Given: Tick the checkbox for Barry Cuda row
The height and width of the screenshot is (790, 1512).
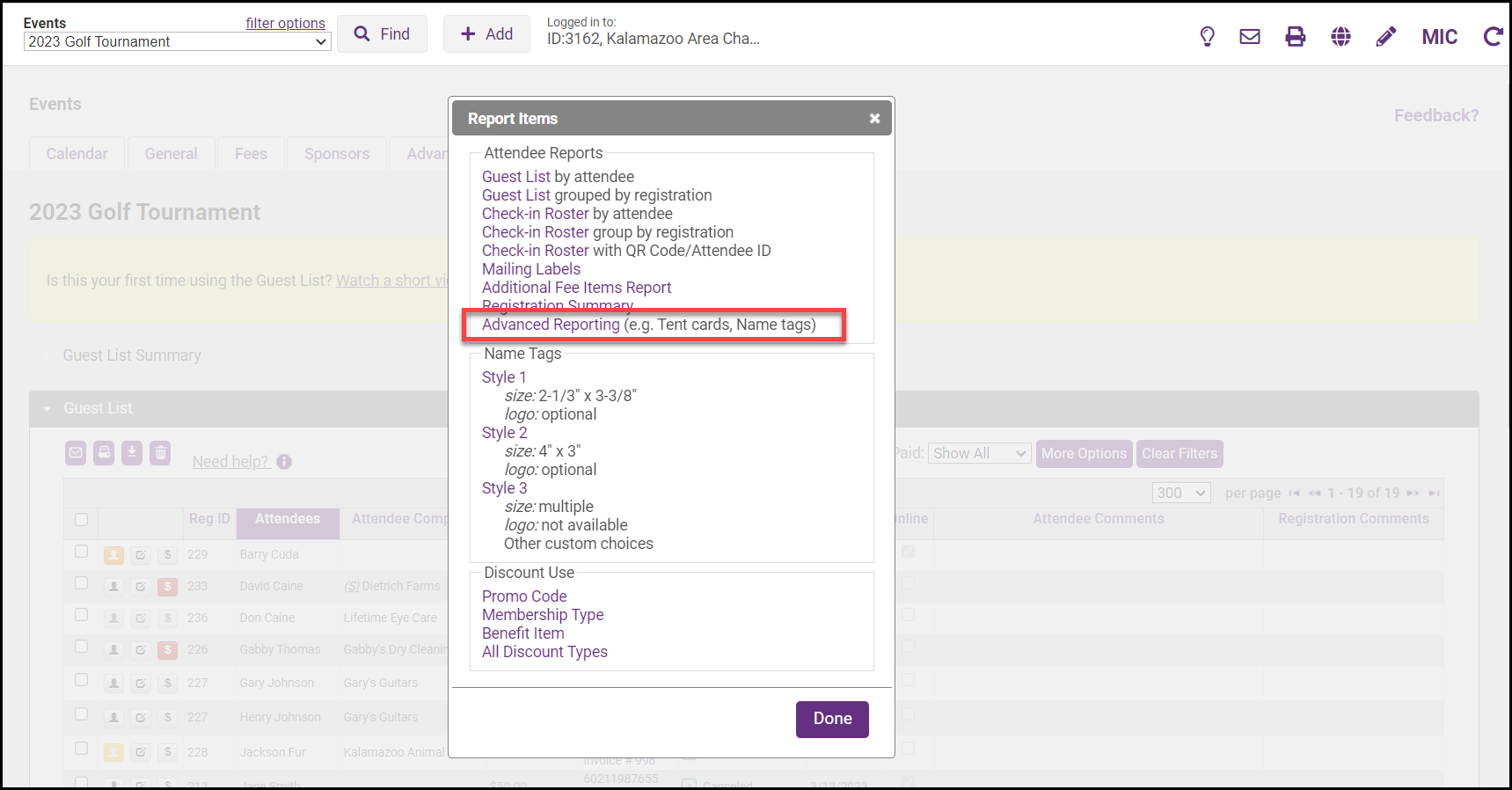Looking at the screenshot, I should (82, 552).
